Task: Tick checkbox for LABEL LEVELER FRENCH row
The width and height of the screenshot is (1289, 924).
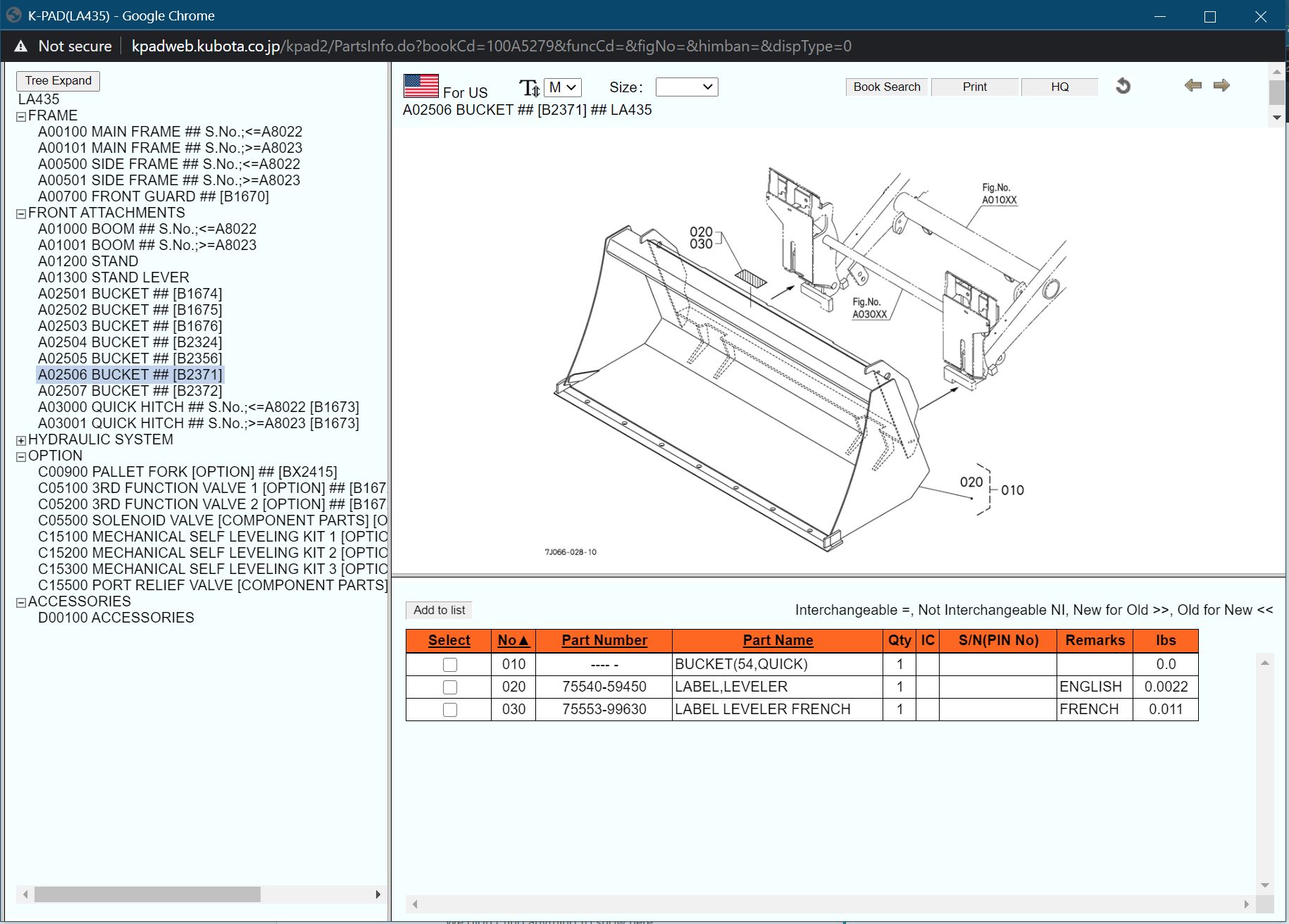Action: [449, 709]
